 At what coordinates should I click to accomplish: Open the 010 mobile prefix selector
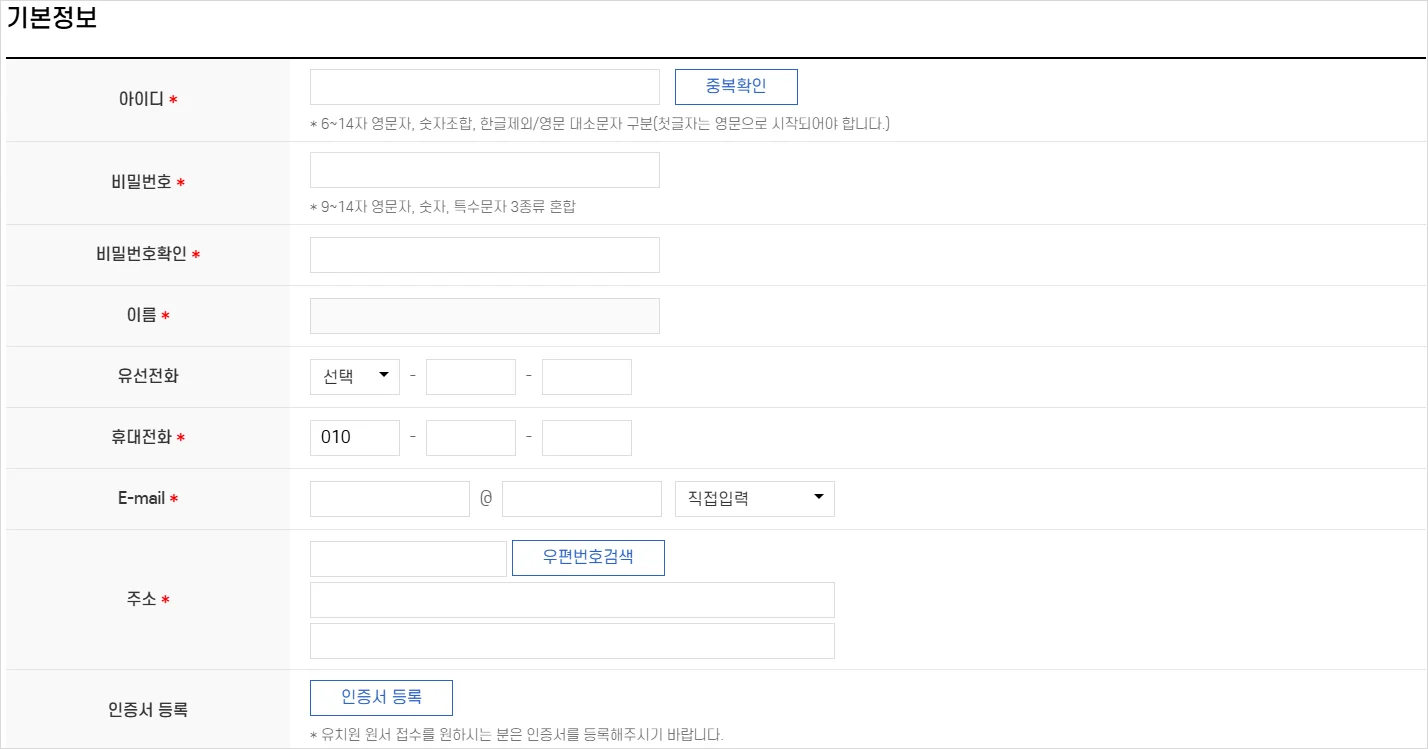[354, 437]
